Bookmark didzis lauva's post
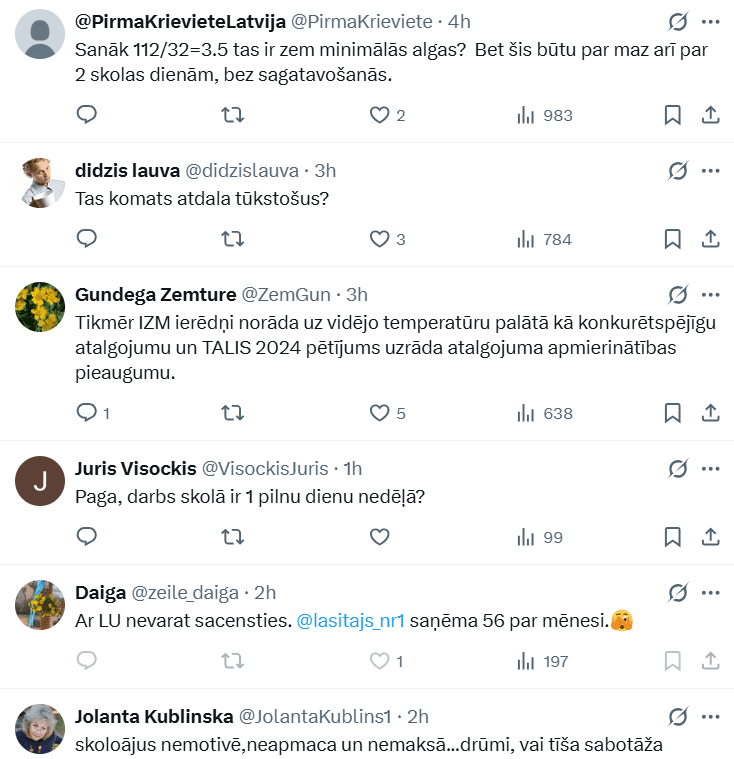This screenshot has width=734, height=759. [673, 239]
